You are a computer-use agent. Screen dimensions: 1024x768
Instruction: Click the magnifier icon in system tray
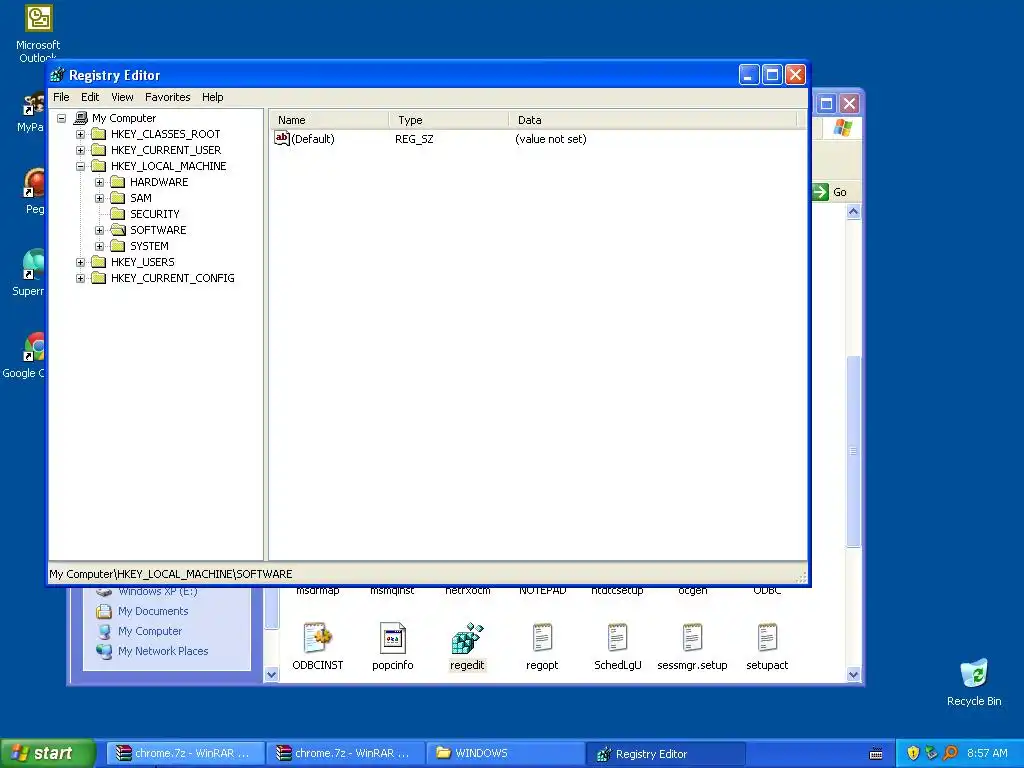[x=951, y=753]
